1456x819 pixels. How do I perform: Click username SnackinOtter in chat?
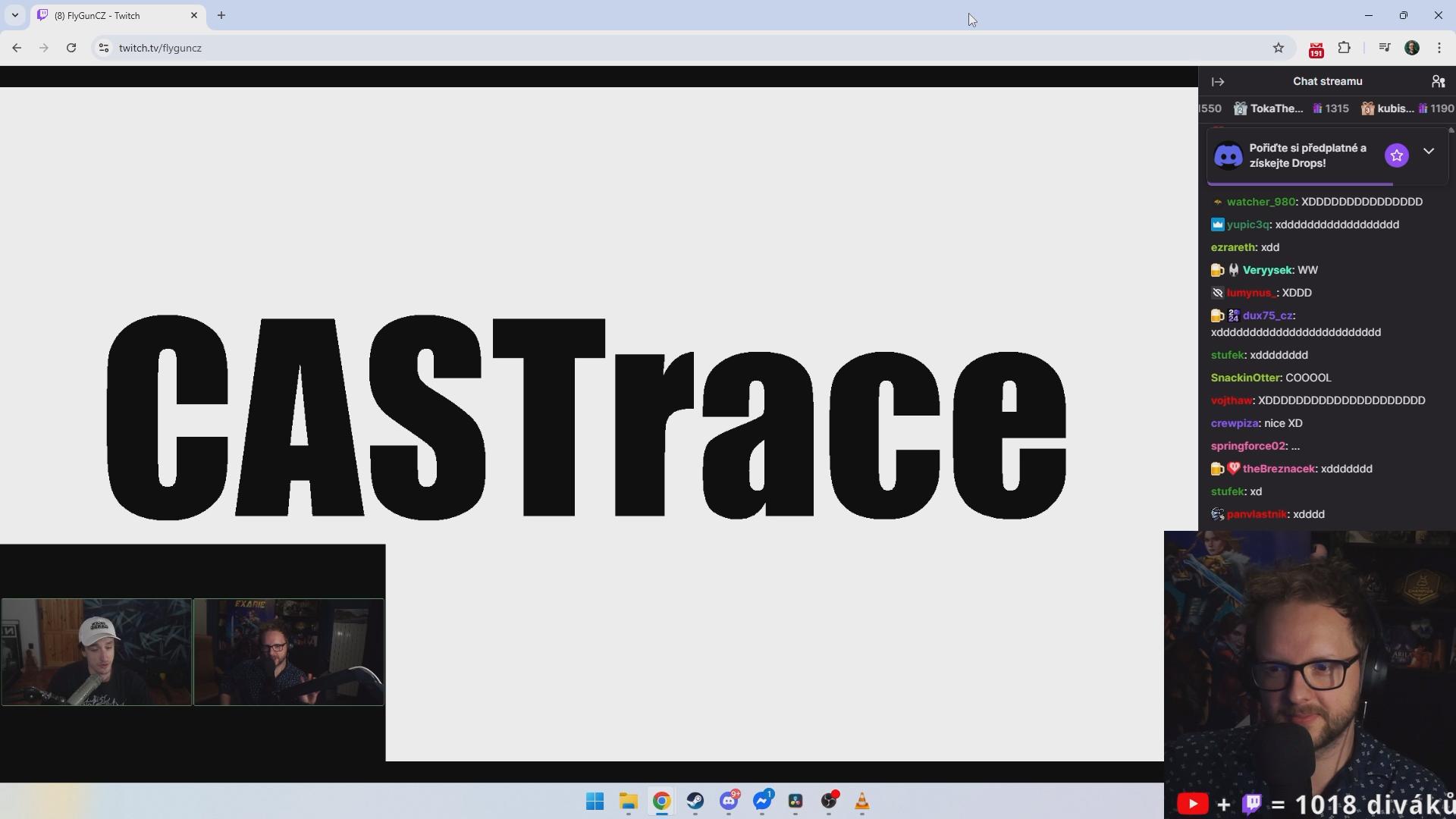point(1245,378)
